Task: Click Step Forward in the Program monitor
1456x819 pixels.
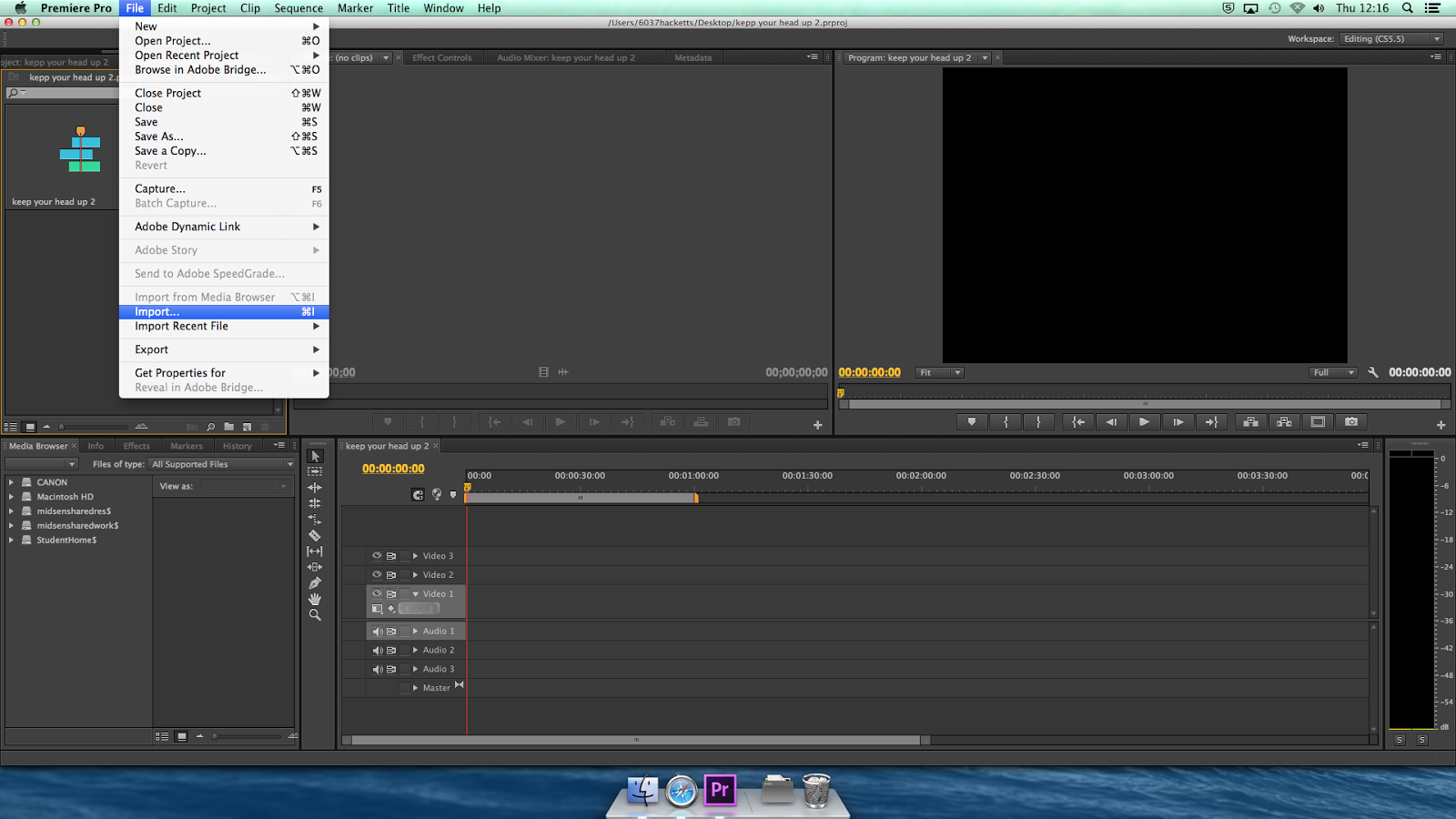Action: [x=1178, y=421]
